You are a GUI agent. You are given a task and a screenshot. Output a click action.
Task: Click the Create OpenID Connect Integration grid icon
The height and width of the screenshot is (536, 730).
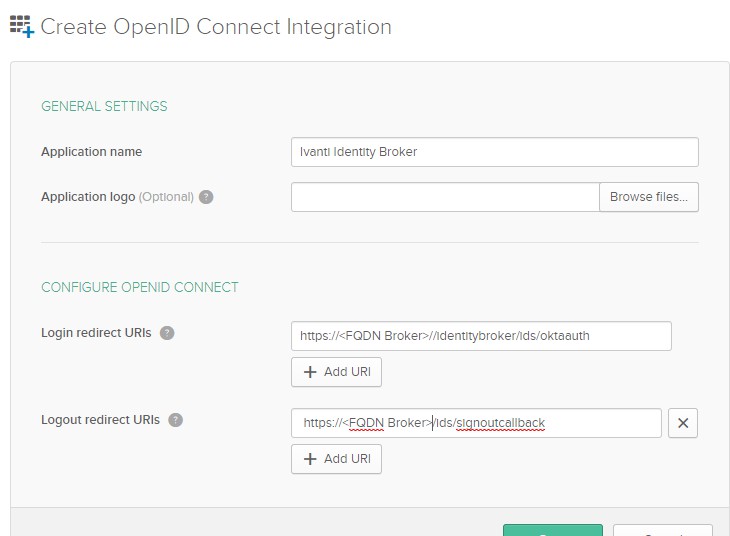tap(22, 26)
